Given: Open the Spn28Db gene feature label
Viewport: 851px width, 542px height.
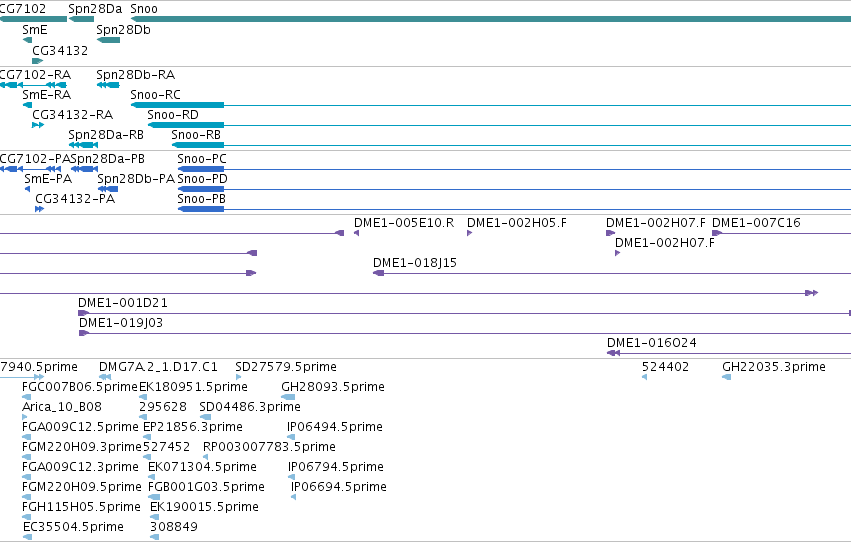Looking at the screenshot, I should [123, 30].
